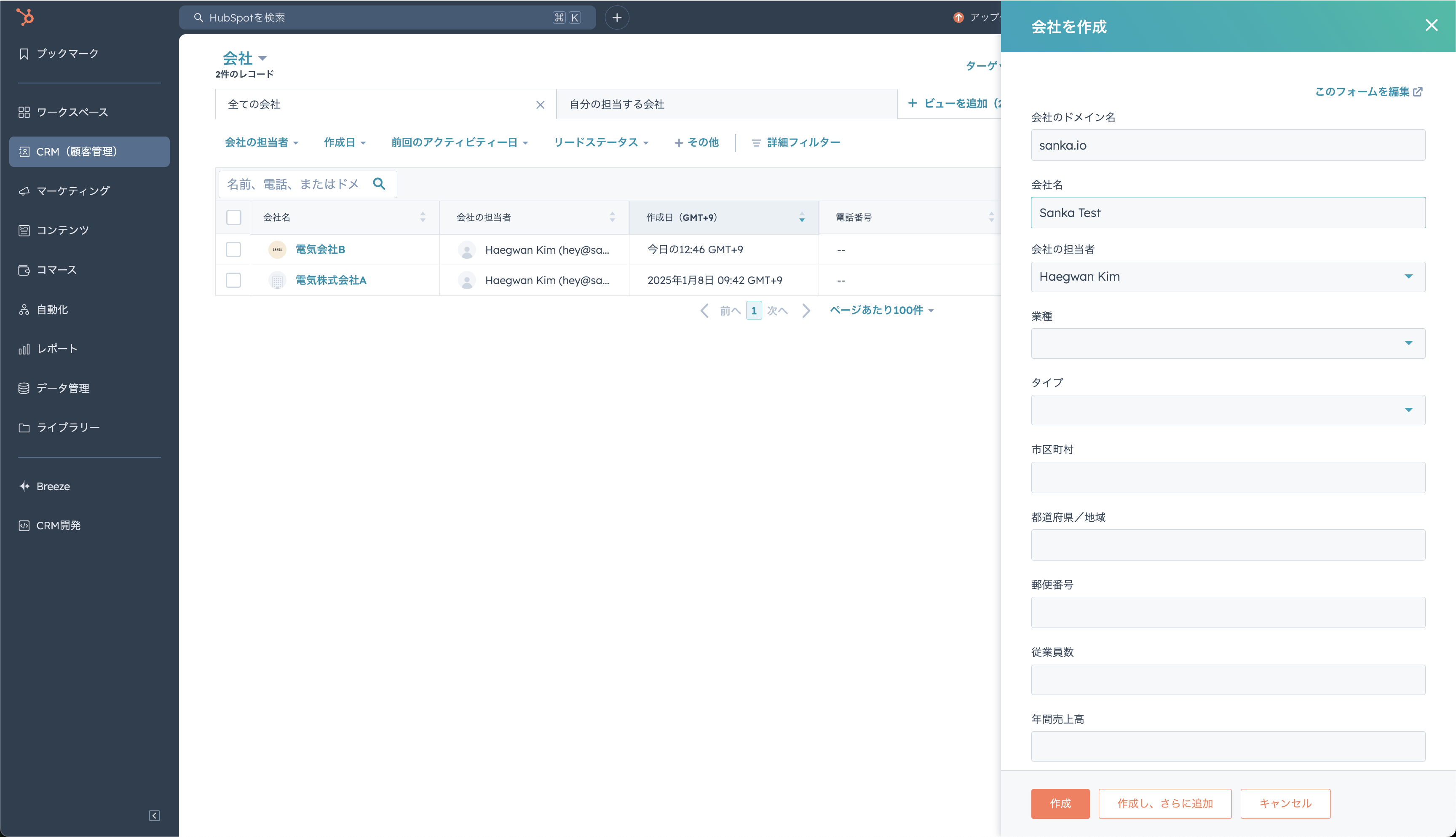1456x837 pixels.
Task: Toggle the select-all checkbox in table header
Action: coord(233,217)
